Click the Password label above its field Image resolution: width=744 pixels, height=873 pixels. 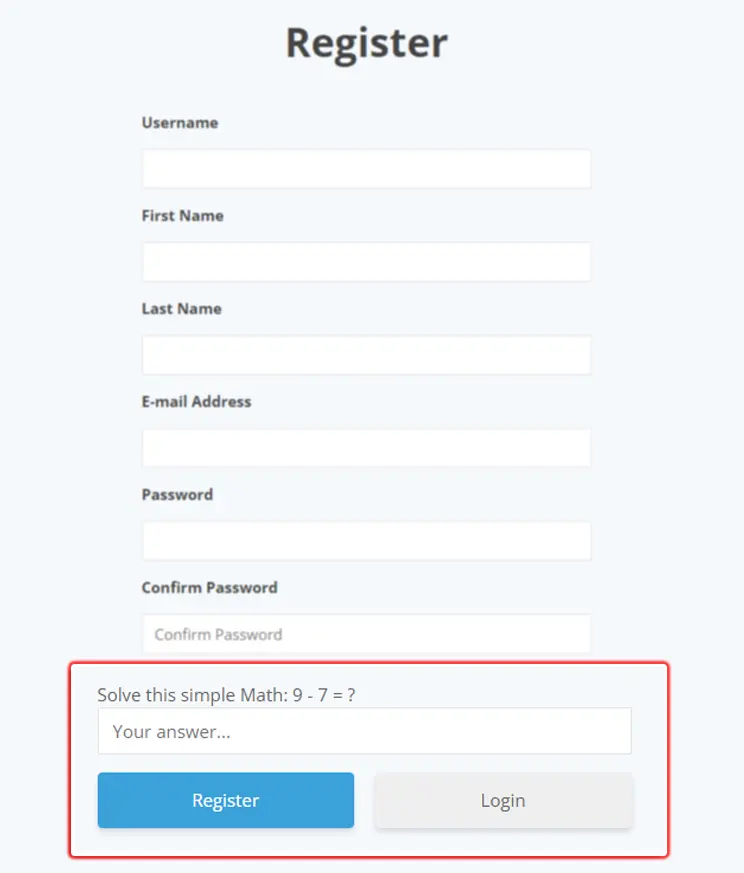click(x=178, y=495)
